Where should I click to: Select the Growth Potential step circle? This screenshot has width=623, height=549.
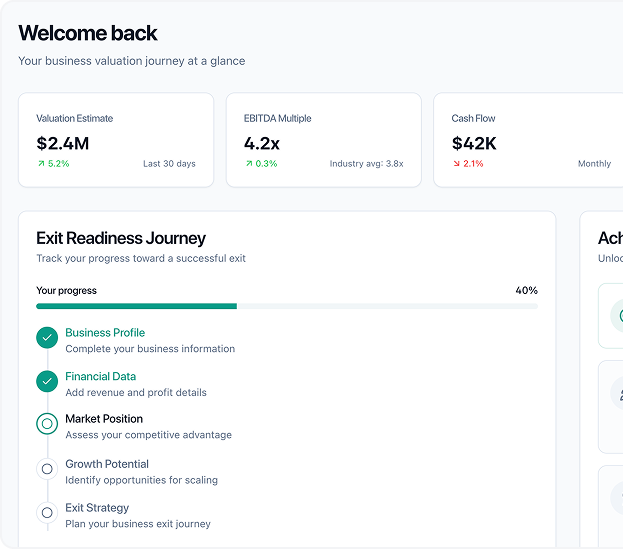point(47,469)
